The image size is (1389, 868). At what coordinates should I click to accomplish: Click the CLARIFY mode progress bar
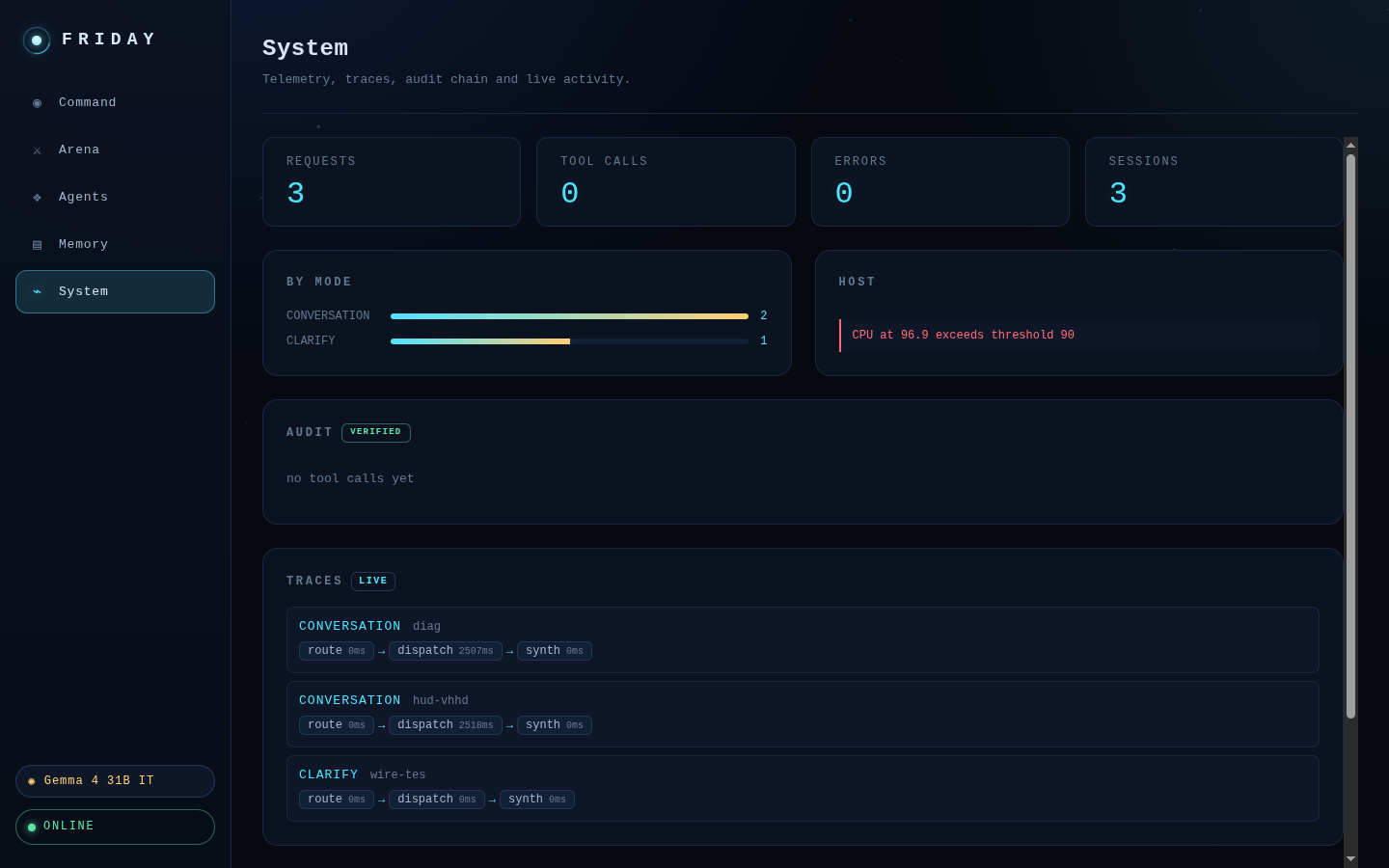pyautogui.click(x=569, y=340)
